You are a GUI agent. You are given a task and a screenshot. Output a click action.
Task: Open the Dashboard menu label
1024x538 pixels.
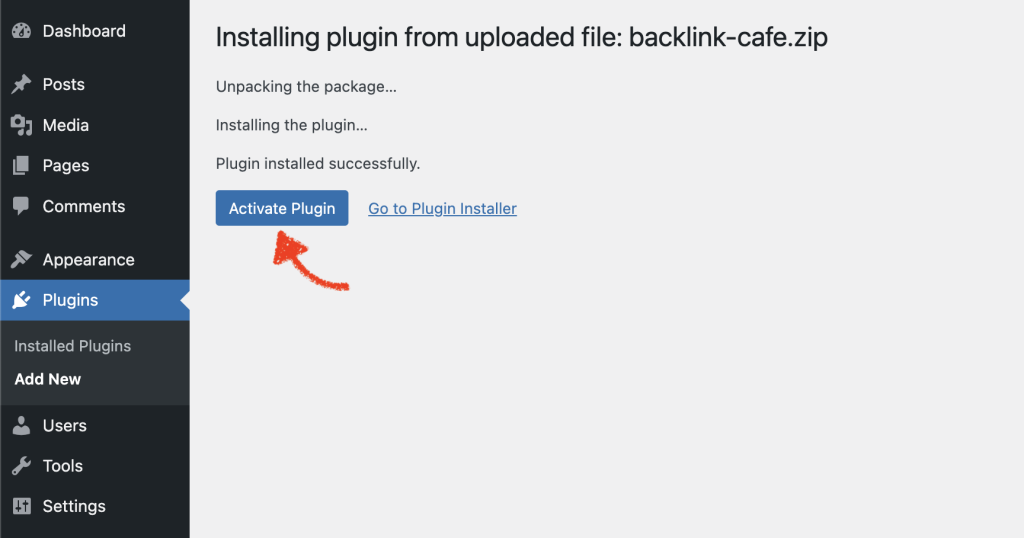(84, 31)
